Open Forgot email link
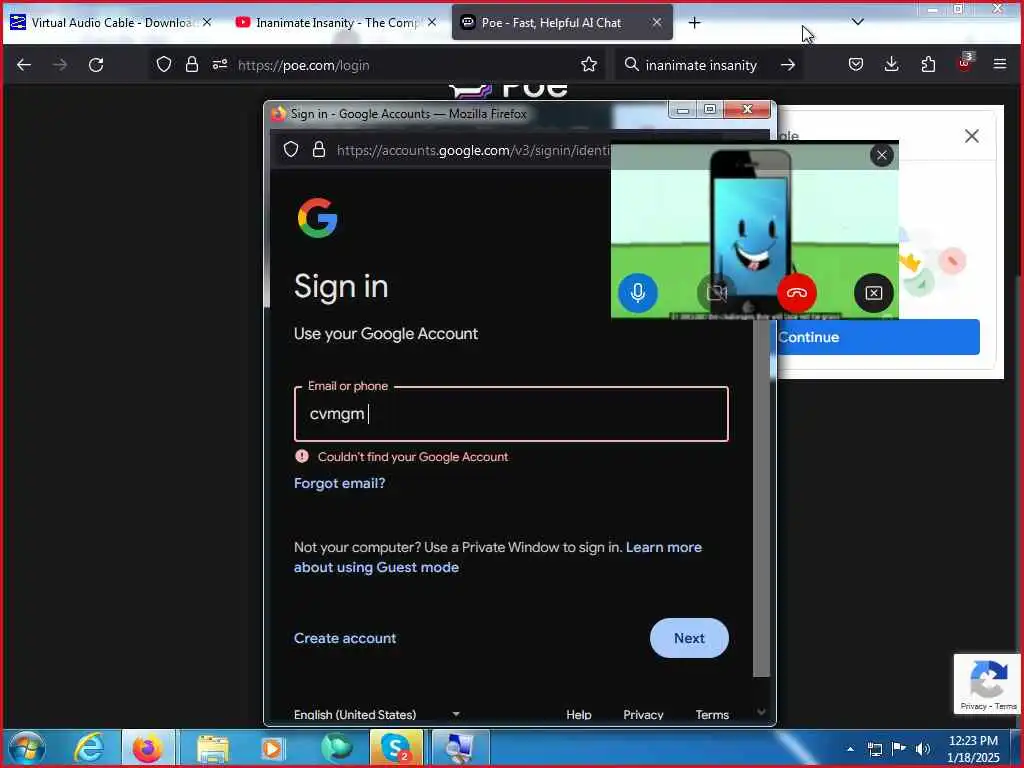The height and width of the screenshot is (768, 1024). point(340,483)
